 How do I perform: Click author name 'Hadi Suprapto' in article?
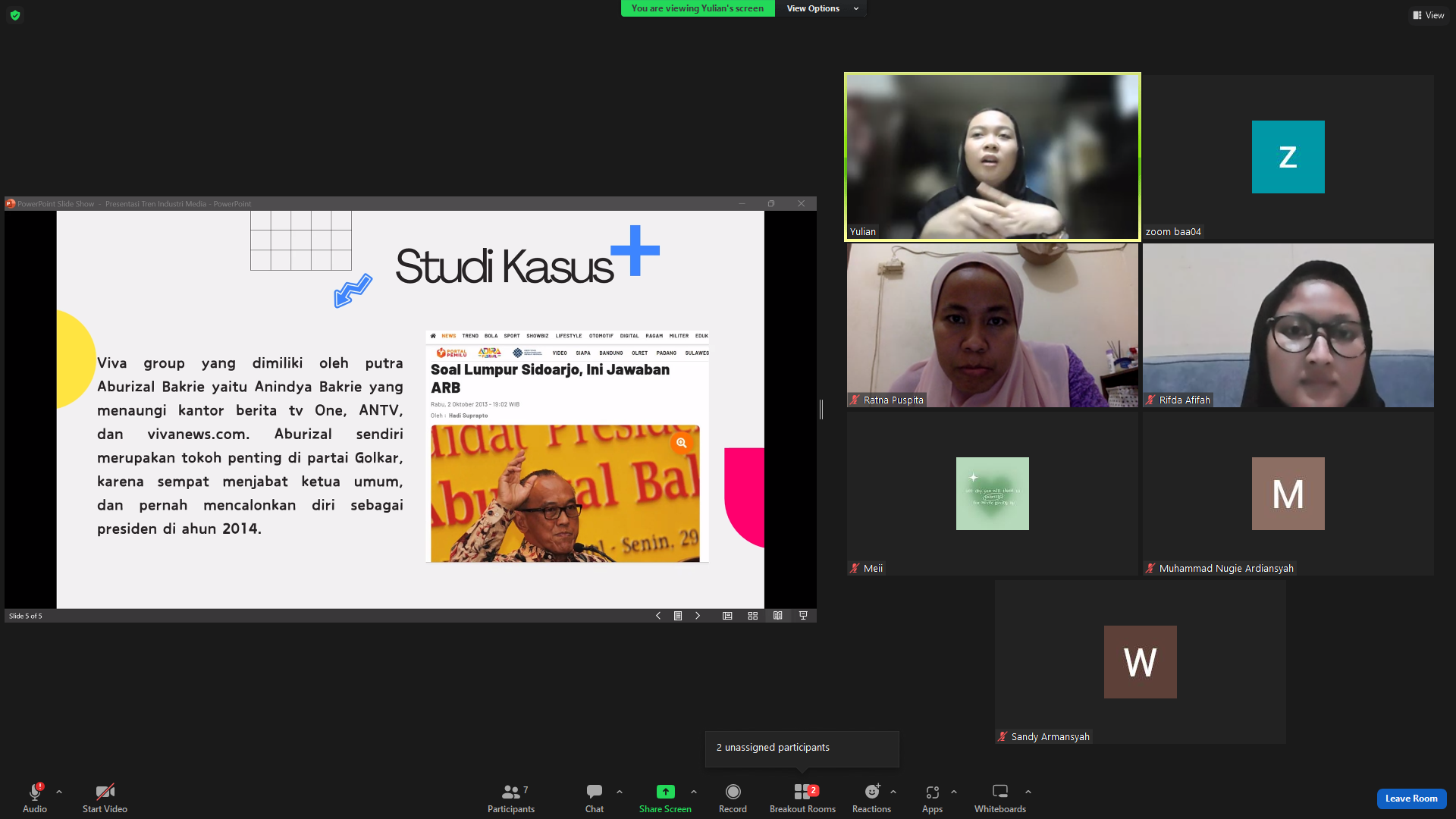(x=468, y=416)
